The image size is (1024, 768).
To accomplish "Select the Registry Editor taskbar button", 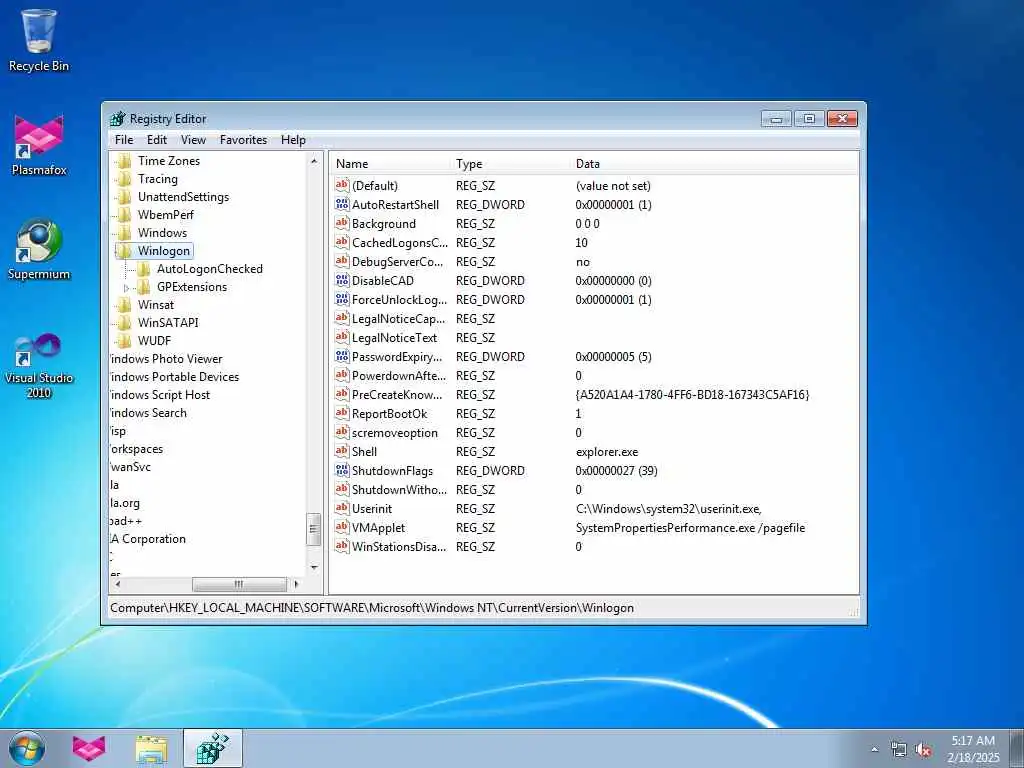I will pyautogui.click(x=213, y=748).
